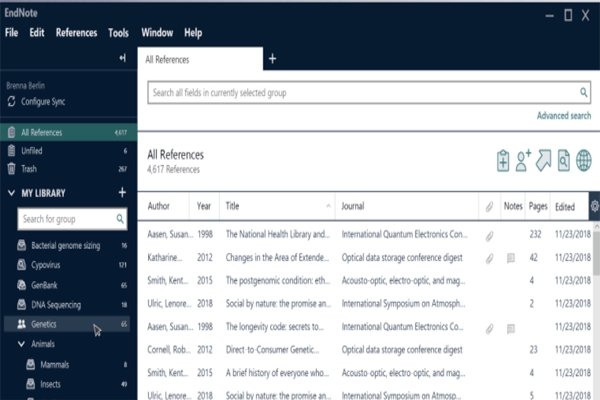Sort references by Title column

[277, 207]
